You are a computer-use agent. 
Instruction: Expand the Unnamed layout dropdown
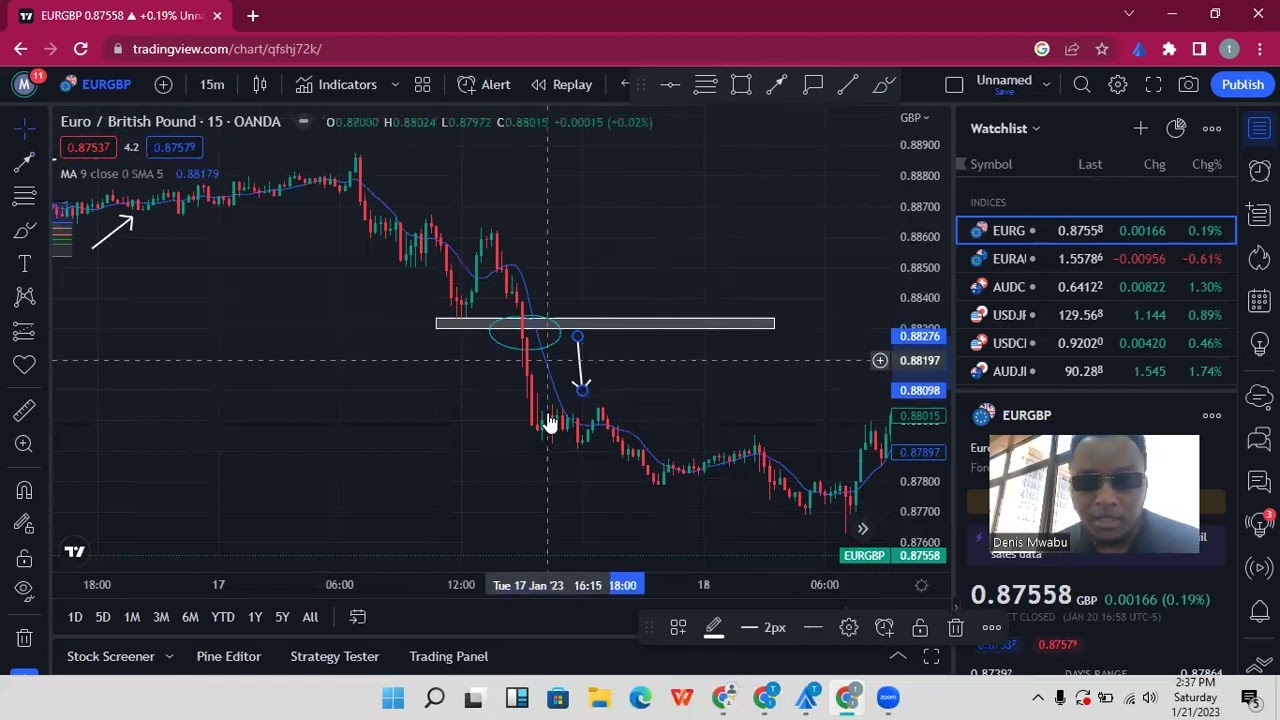coord(1046,85)
